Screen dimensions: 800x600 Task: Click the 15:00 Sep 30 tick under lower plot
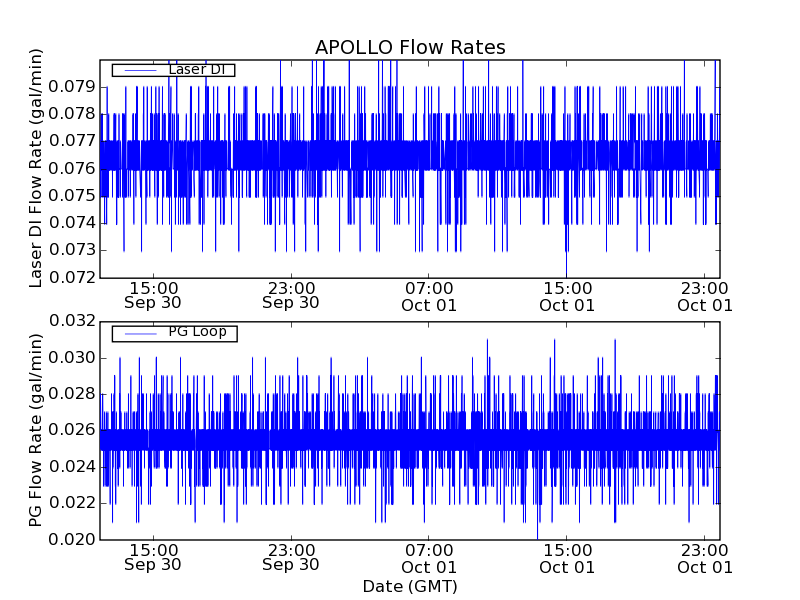click(x=153, y=557)
